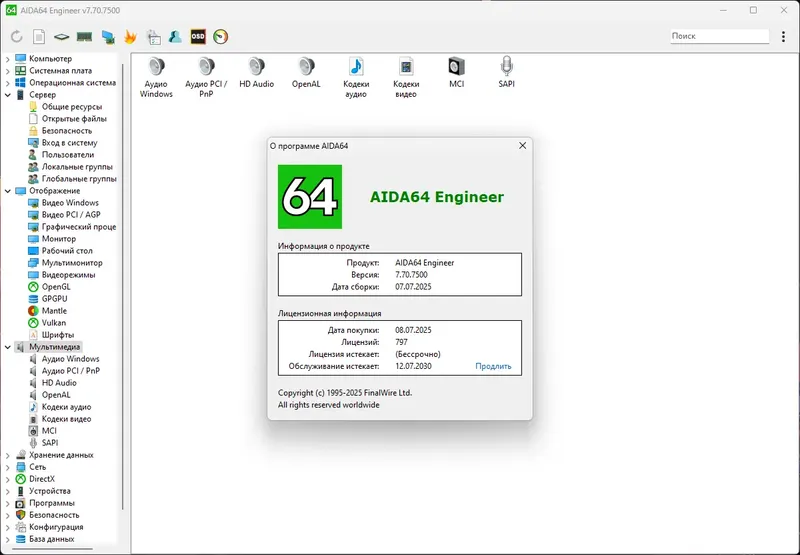
Task: Click the user figure toolbar icon
Action: tap(175, 37)
